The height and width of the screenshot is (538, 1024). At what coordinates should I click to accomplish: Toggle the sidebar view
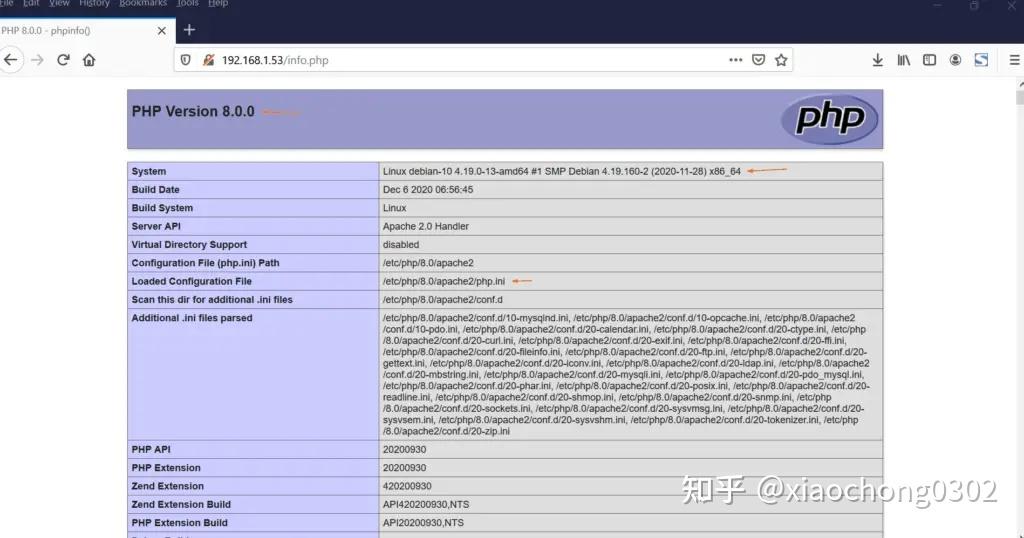pyautogui.click(x=929, y=60)
